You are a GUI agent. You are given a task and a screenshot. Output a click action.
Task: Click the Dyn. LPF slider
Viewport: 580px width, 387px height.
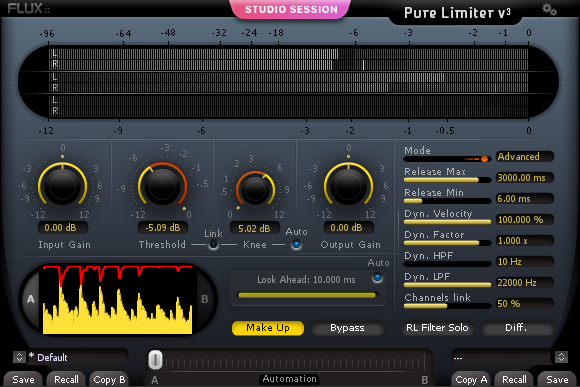[448, 285]
